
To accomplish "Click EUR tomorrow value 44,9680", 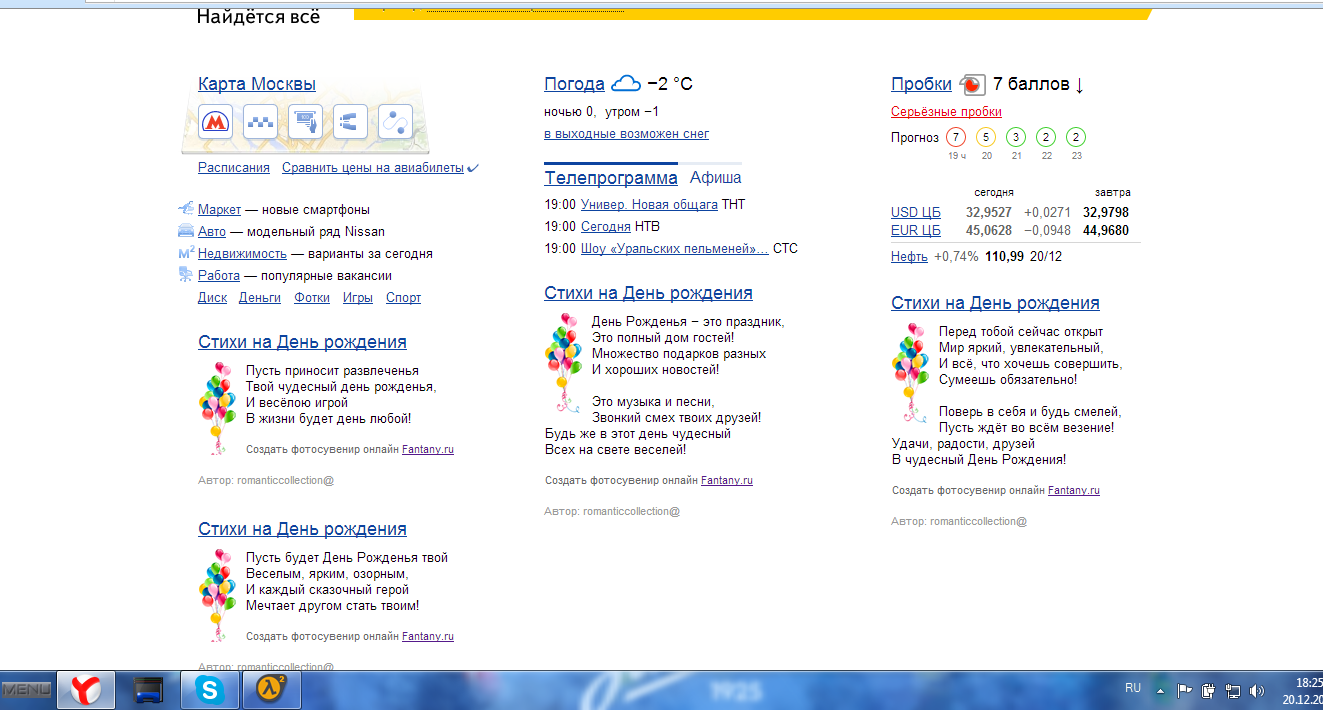I will [x=1106, y=231].
